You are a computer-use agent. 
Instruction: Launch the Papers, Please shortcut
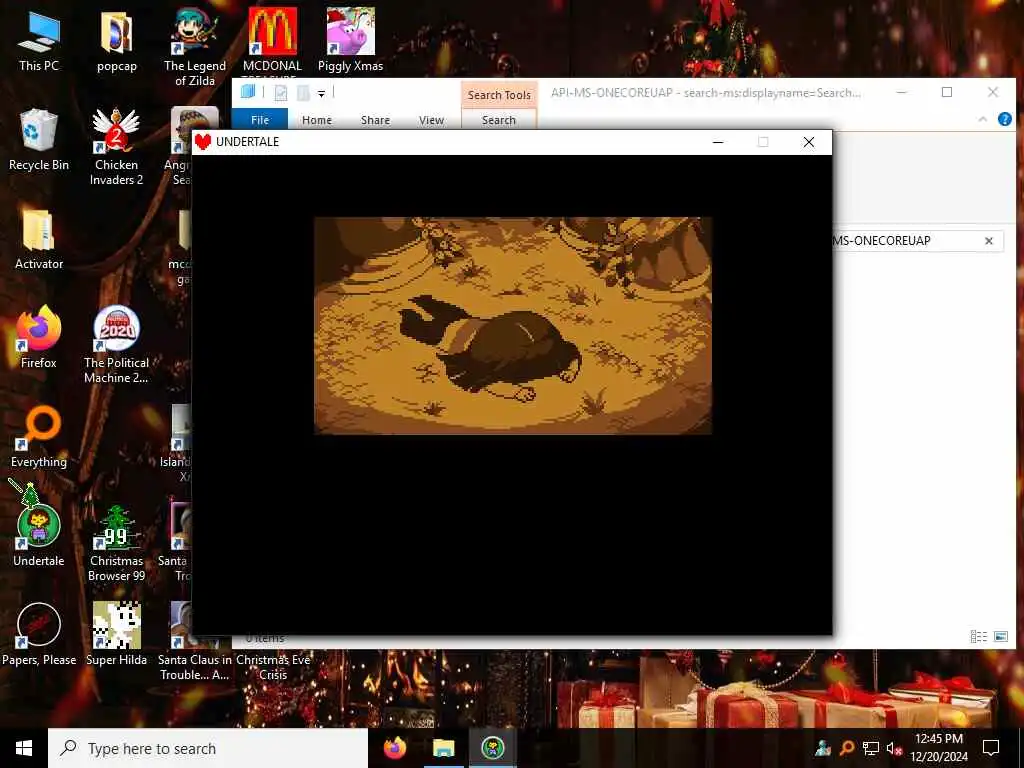point(39,635)
